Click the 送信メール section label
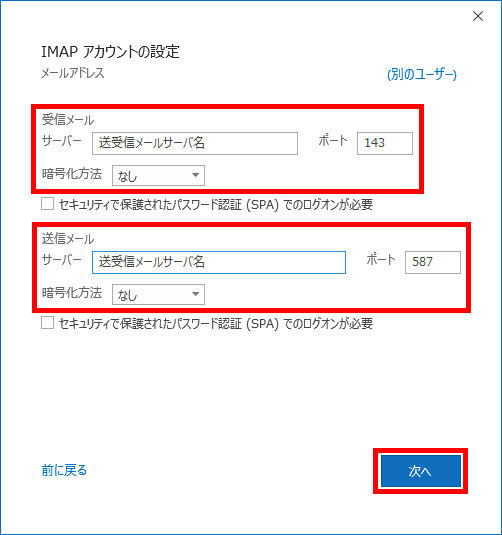Screen dimensions: 502x535 (x=68, y=239)
